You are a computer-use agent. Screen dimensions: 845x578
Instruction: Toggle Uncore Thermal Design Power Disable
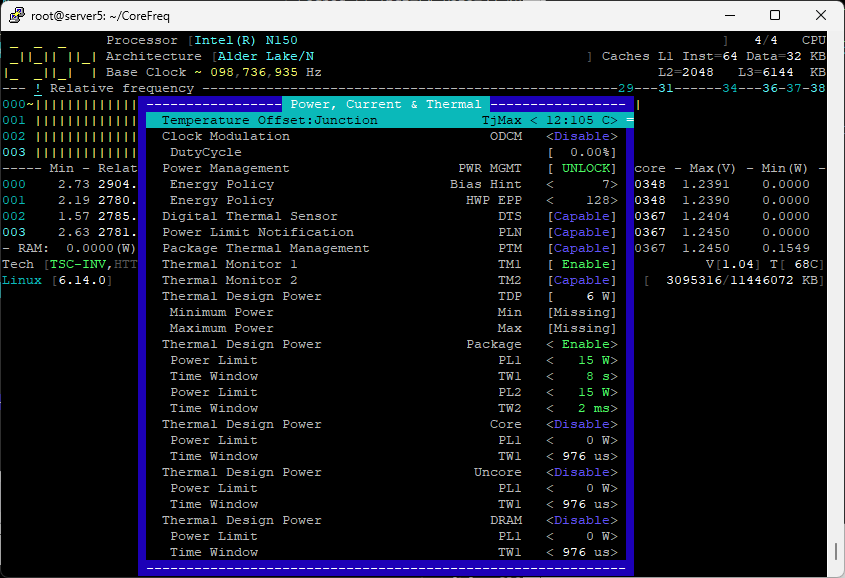coord(581,472)
